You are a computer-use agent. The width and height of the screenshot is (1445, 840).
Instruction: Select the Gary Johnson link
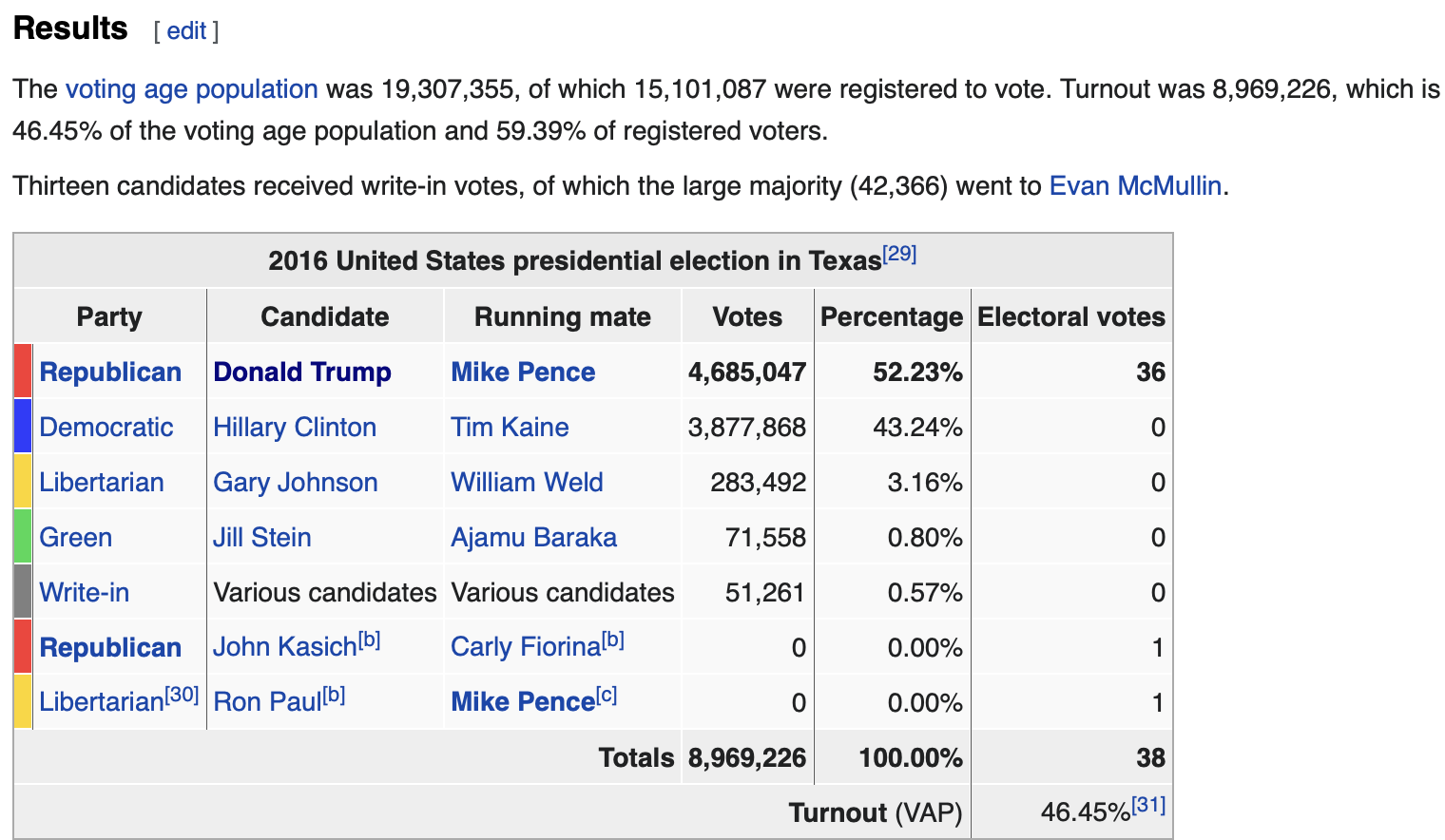[295, 483]
